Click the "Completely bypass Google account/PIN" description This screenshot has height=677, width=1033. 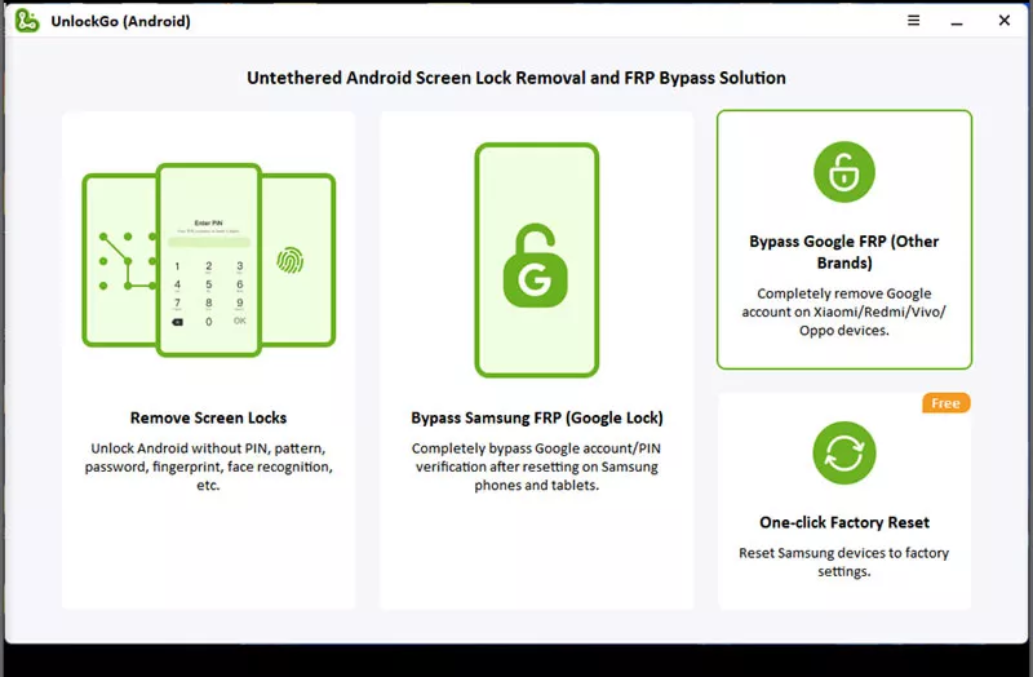coord(536,466)
